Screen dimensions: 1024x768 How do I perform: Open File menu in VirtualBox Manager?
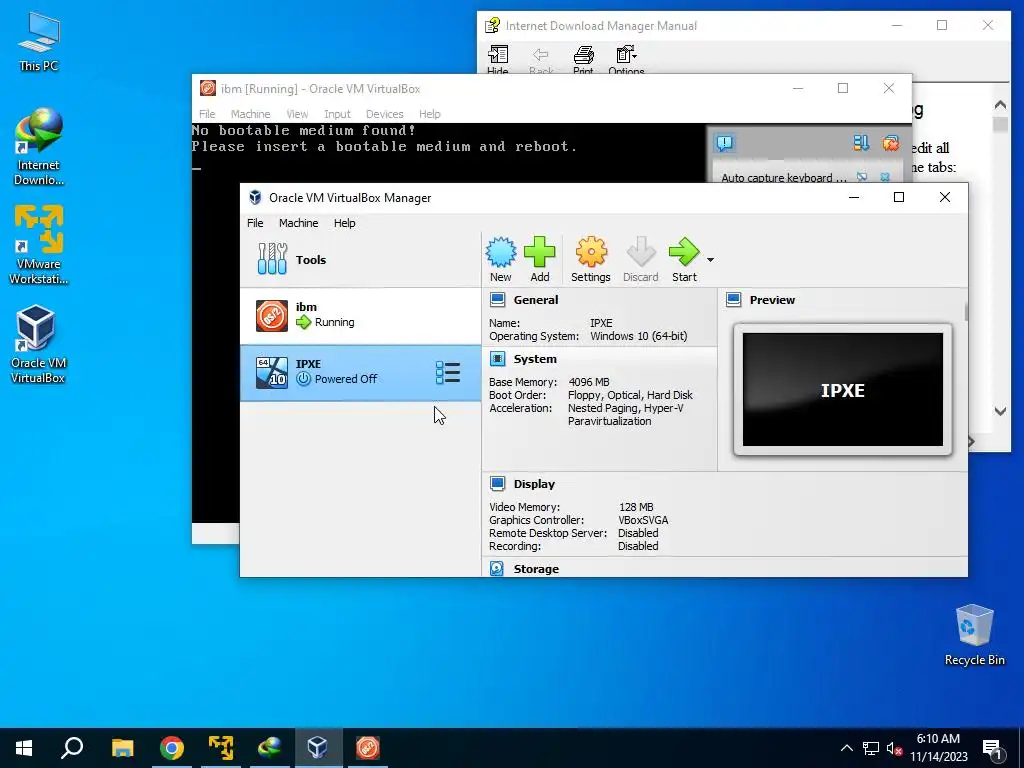pos(255,223)
